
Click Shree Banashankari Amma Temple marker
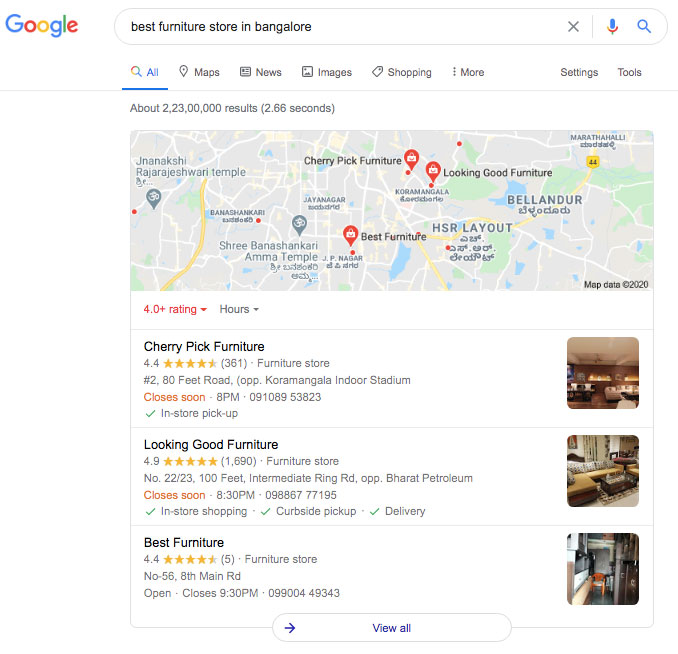[x=299, y=224]
